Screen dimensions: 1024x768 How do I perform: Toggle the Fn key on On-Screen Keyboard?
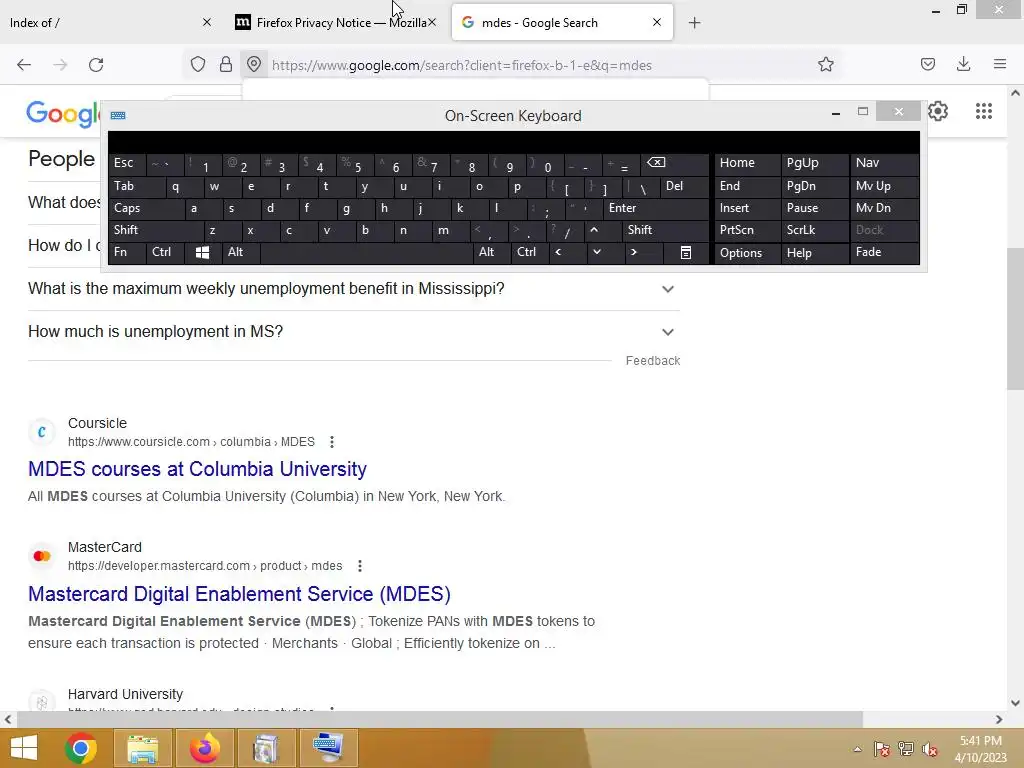[x=127, y=252]
